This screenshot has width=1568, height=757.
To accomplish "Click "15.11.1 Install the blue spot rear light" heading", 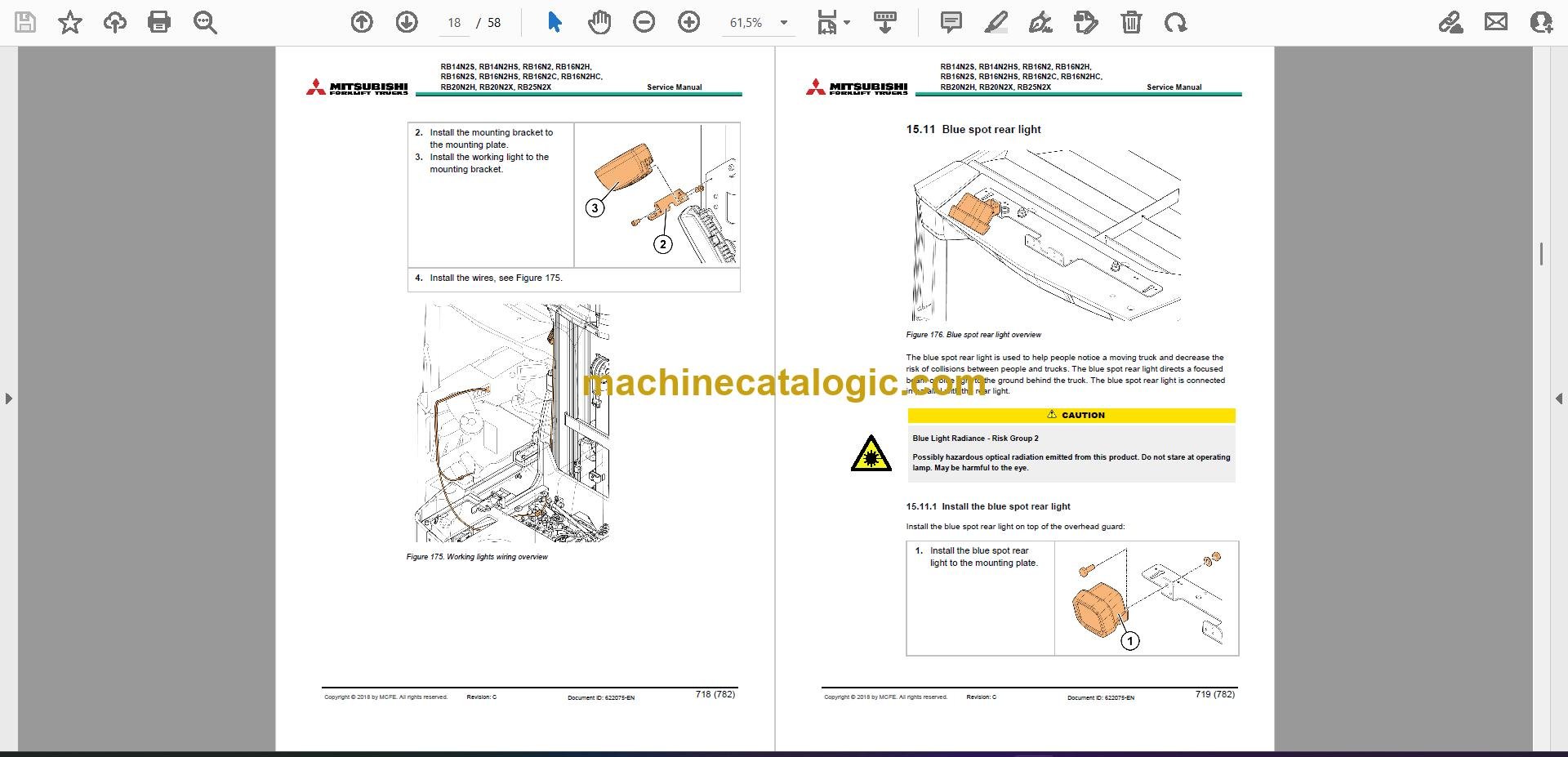I will [988, 506].
